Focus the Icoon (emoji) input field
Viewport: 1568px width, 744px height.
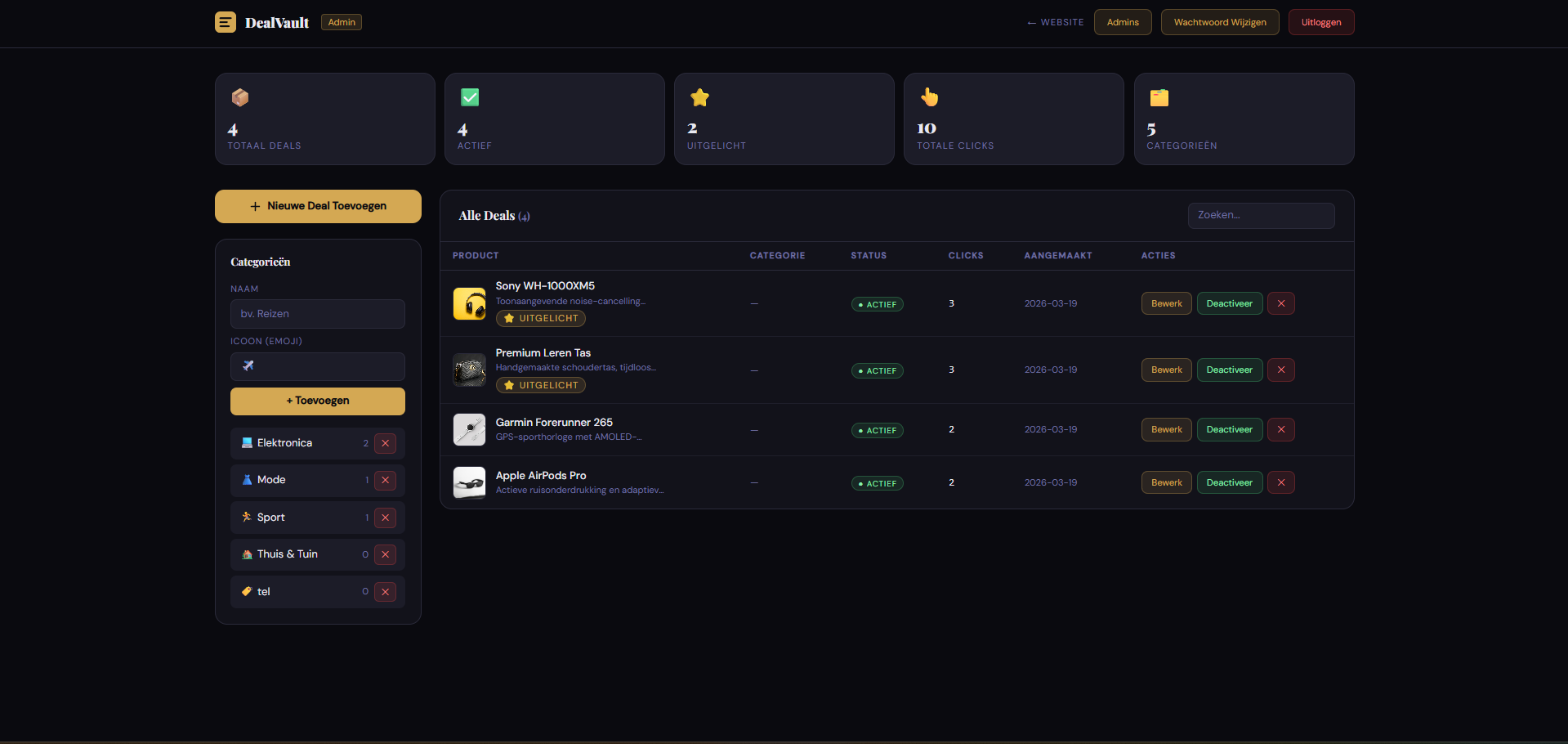click(x=318, y=366)
